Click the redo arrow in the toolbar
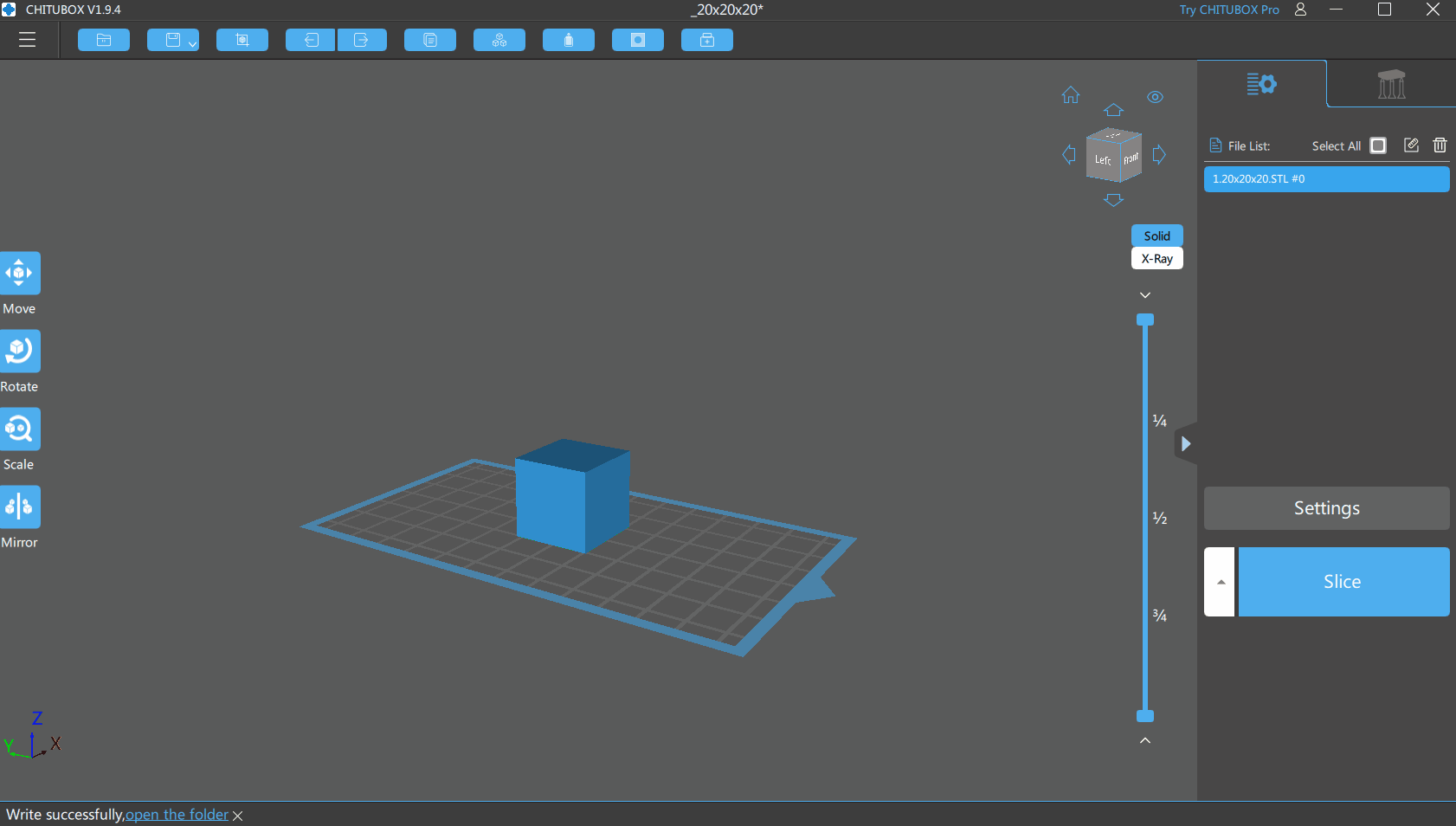1456x826 pixels. click(362, 41)
